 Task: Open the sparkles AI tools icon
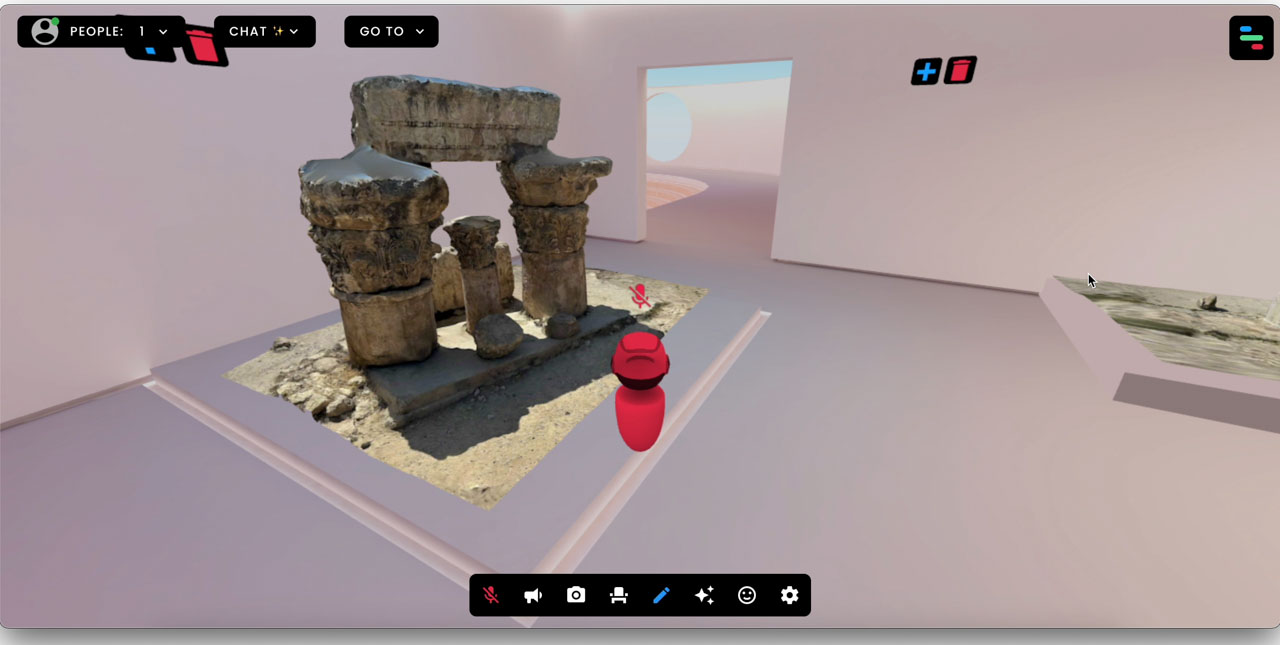[704, 595]
